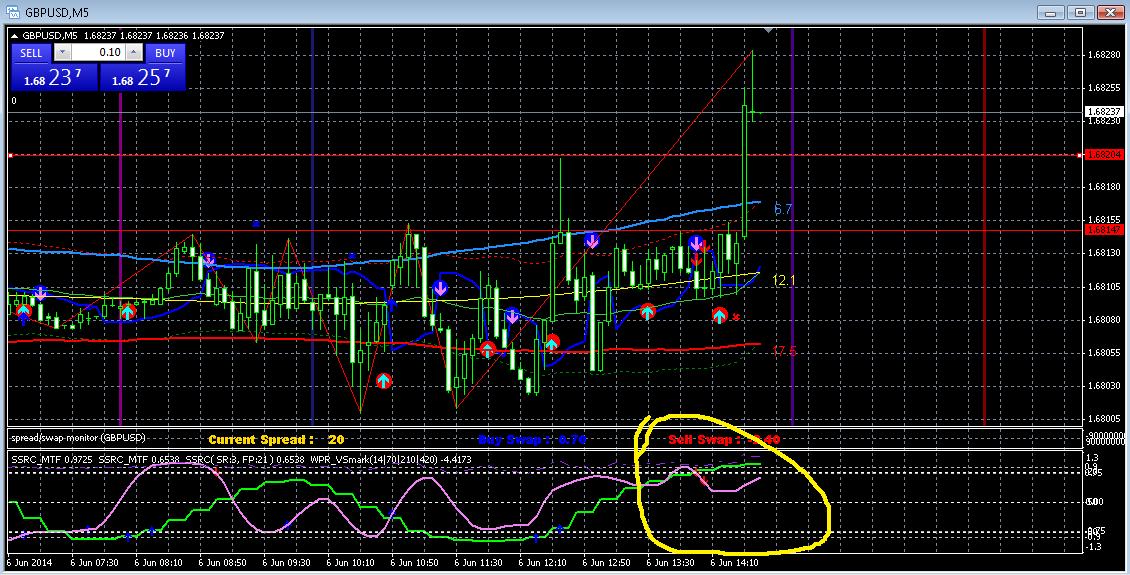Click the BUY one-click trading button

point(165,53)
